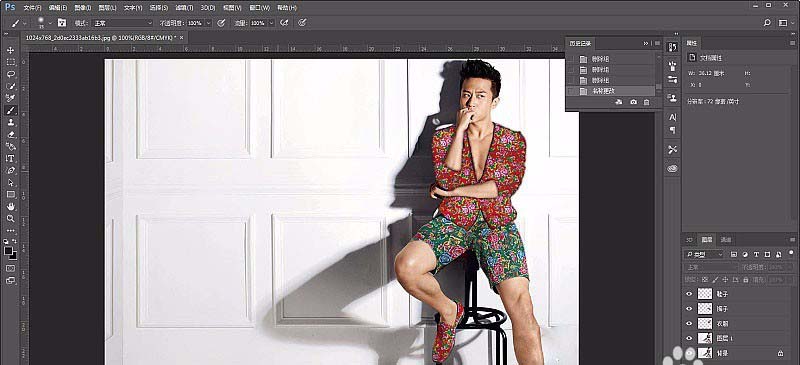Open the flow 100% dropdown arrow
Screen dimensions: 800x365
pyautogui.click(x=271, y=23)
